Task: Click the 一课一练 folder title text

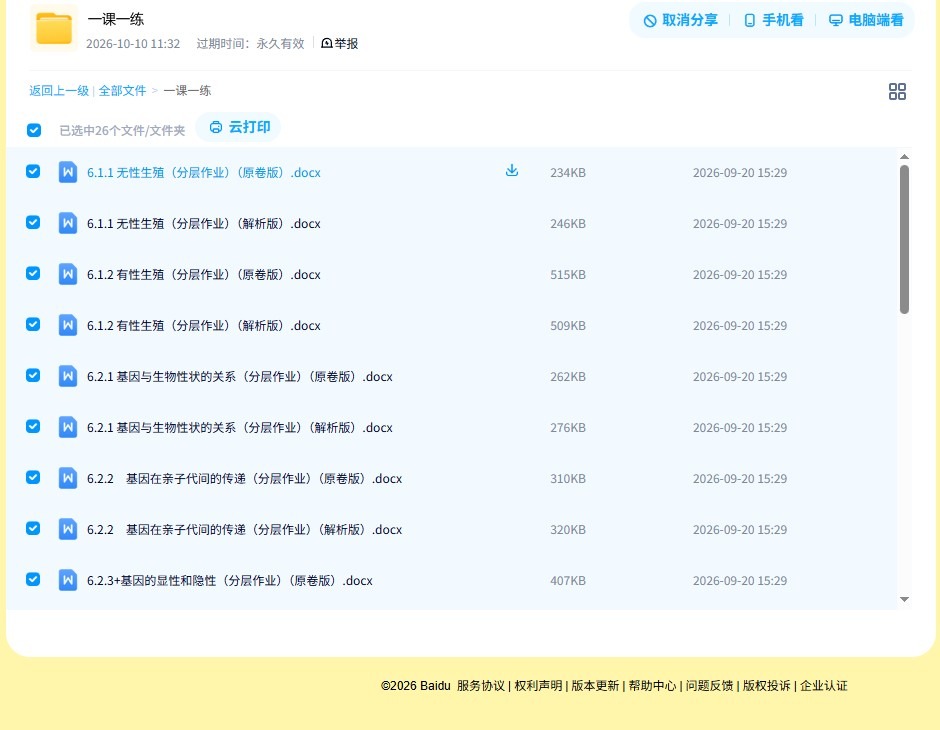Action: 116,19
